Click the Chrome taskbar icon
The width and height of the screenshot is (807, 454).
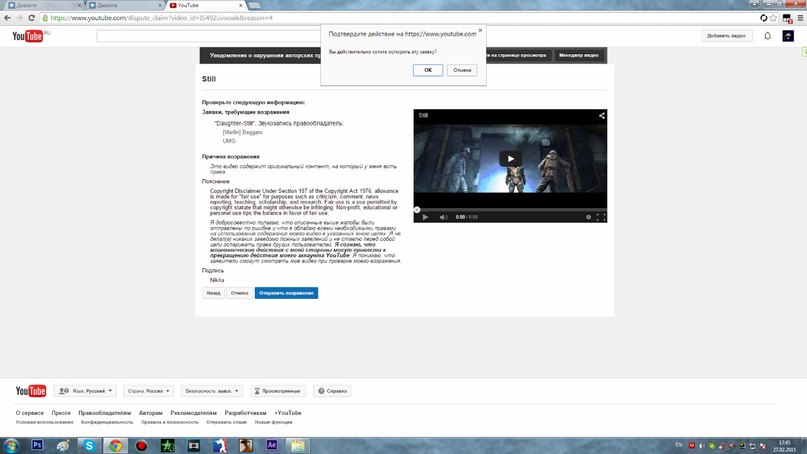point(115,445)
